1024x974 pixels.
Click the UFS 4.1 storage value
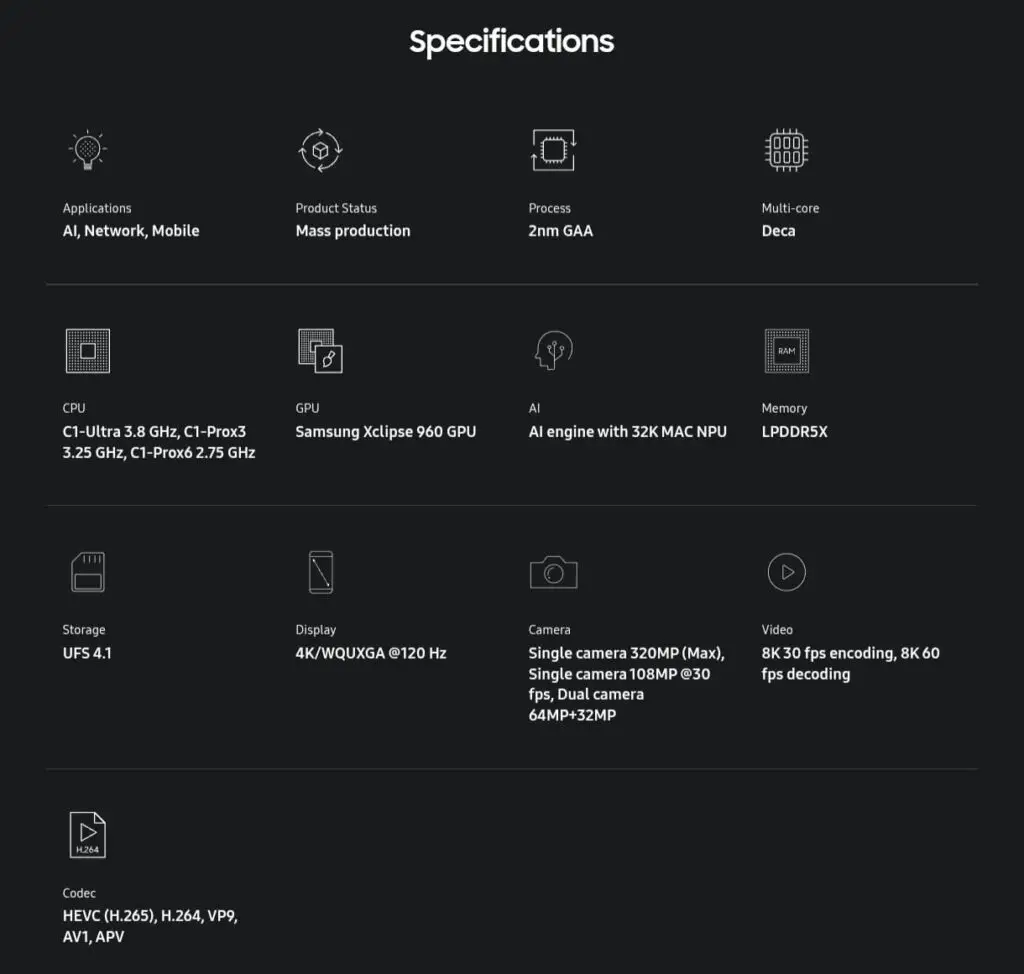[x=87, y=653]
